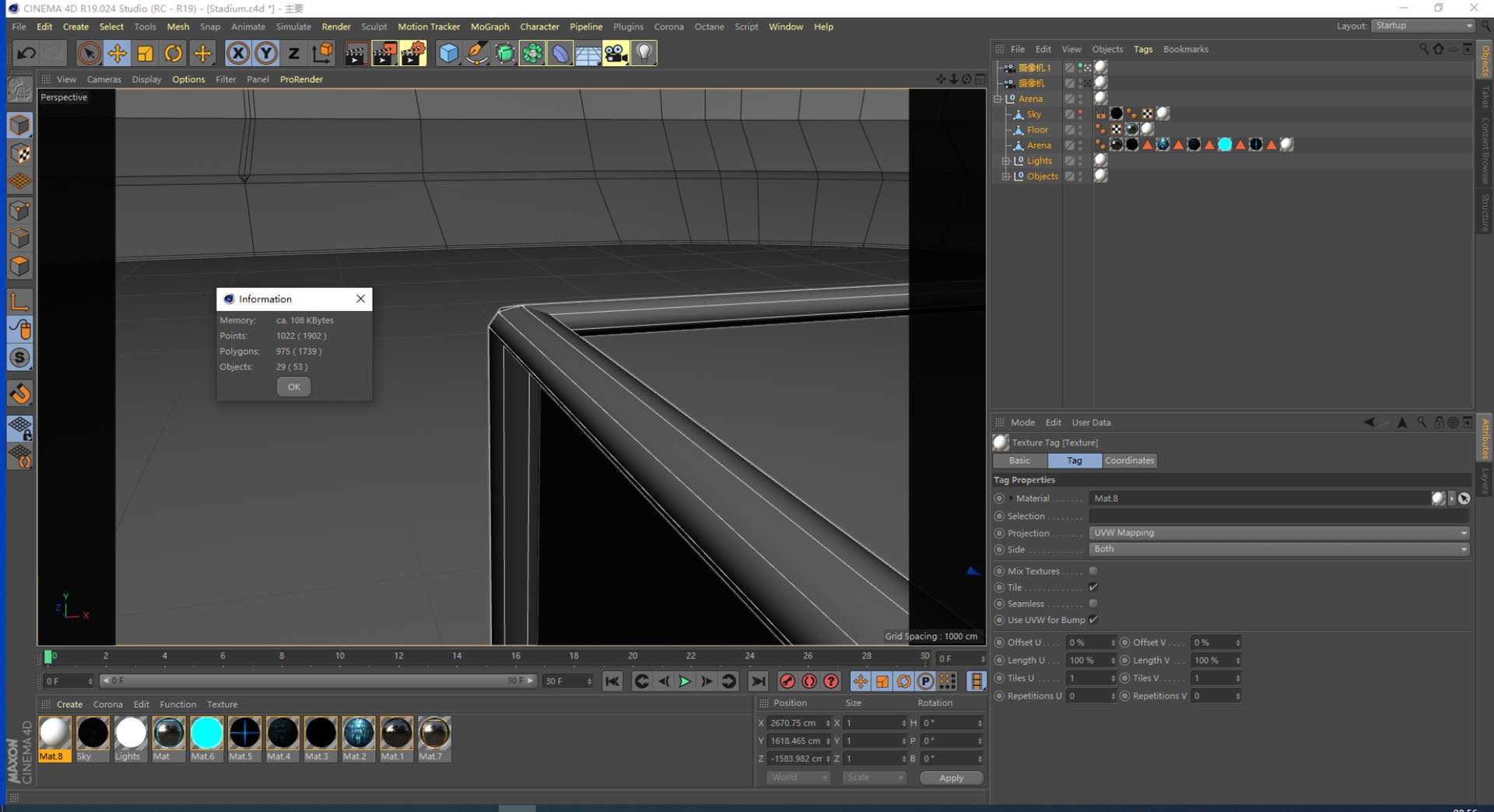Screen dimensions: 1494x812
Task: Toggle Sky object visibility dots
Action: (1080, 114)
